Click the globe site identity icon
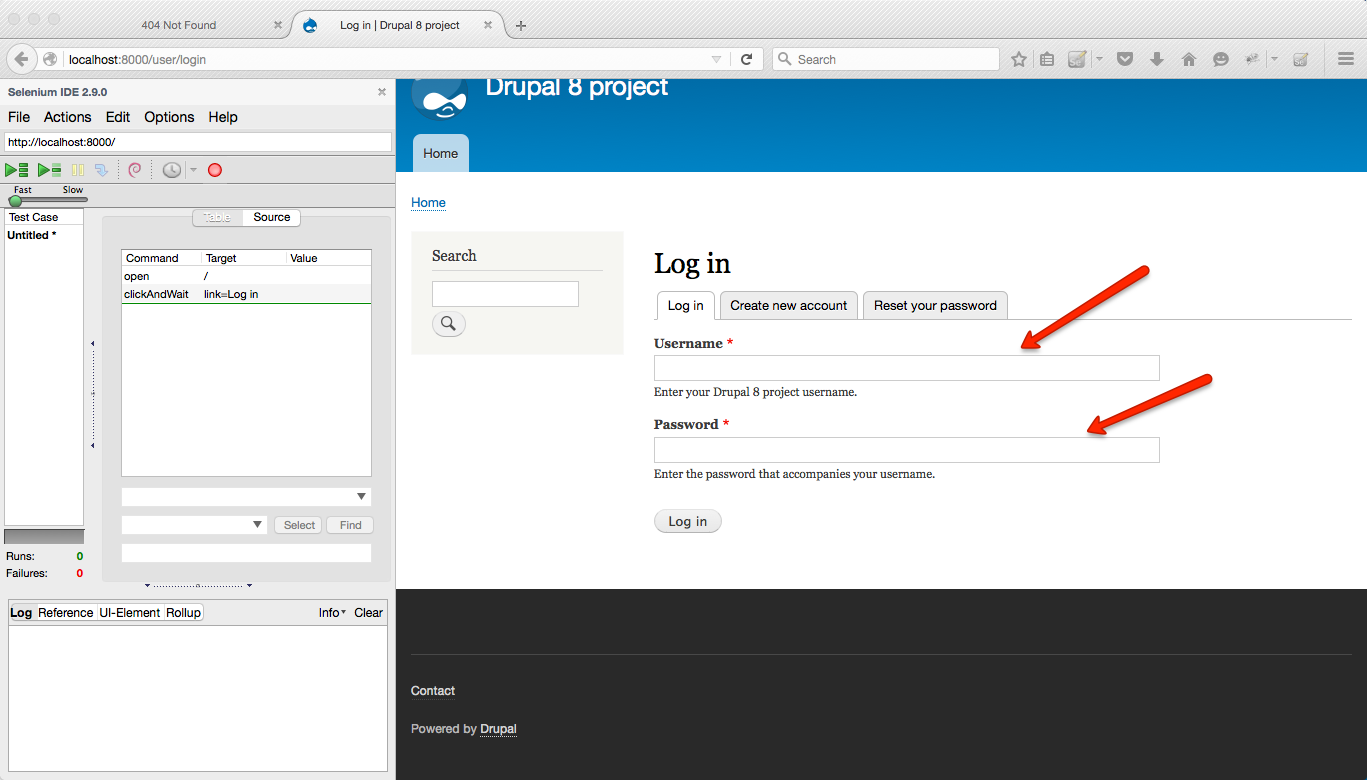This screenshot has width=1367, height=780. pyautogui.click(x=50, y=59)
